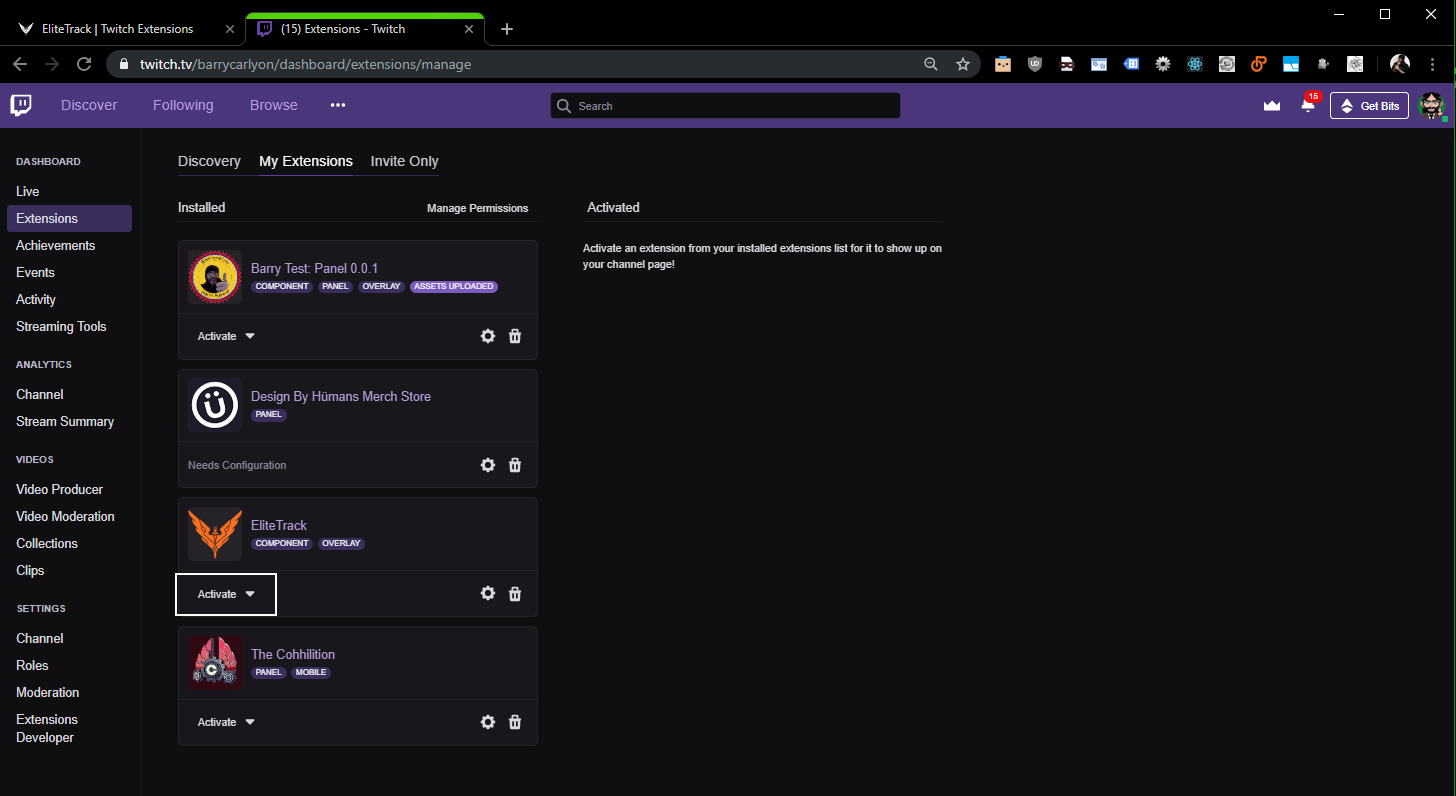
Task: Click Design By Hümans Merch Store title
Action: pyautogui.click(x=341, y=396)
